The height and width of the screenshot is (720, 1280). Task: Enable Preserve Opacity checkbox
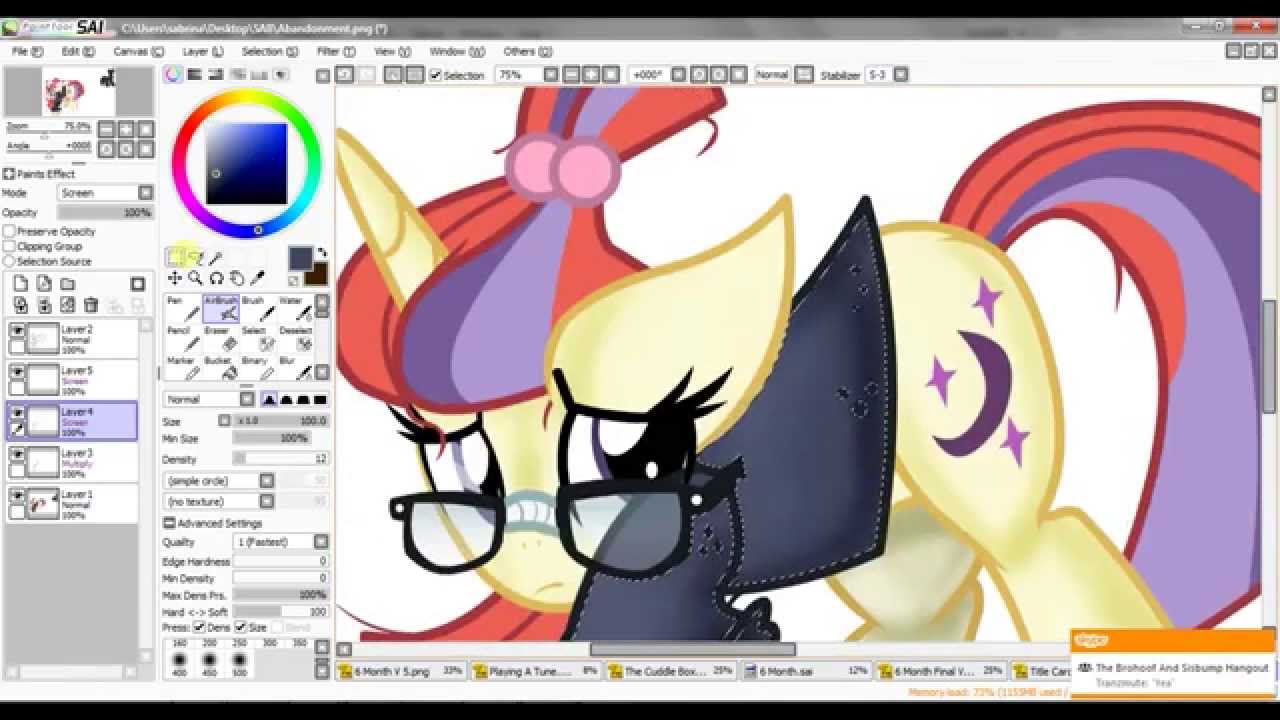(x=9, y=231)
